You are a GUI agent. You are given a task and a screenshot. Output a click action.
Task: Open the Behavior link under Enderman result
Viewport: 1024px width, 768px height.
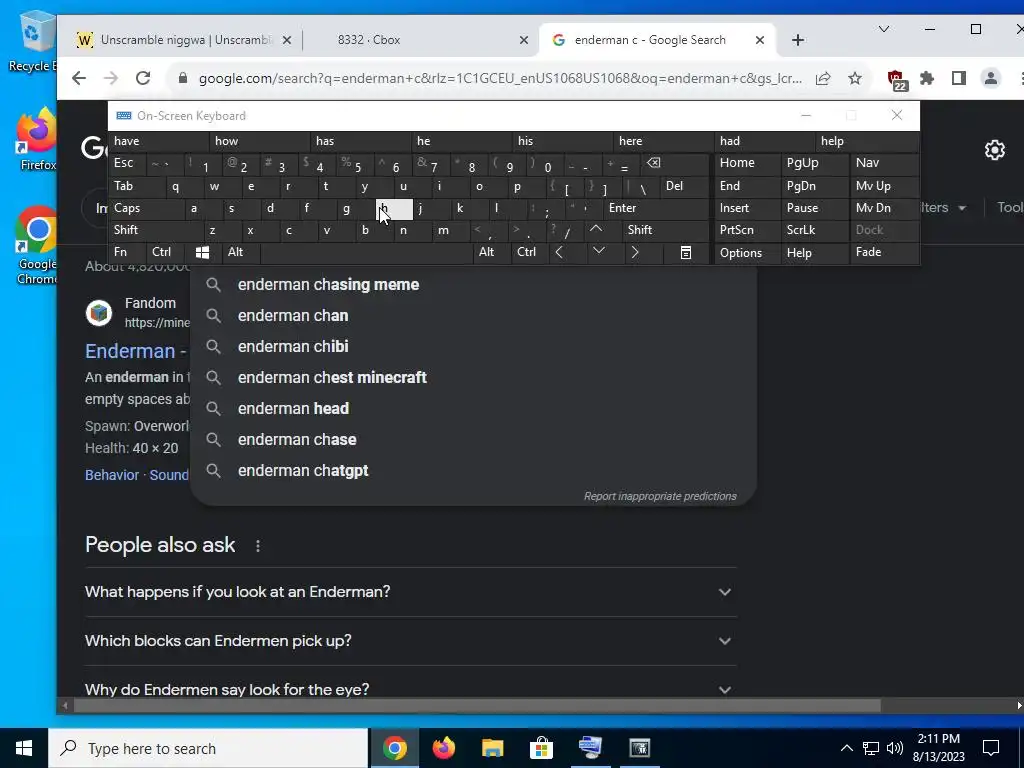[x=112, y=475]
